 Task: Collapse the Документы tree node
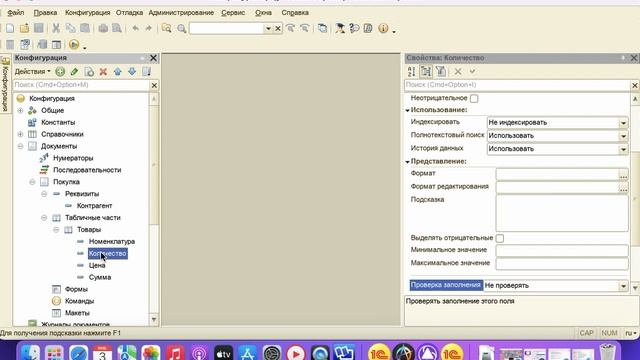click(20, 146)
